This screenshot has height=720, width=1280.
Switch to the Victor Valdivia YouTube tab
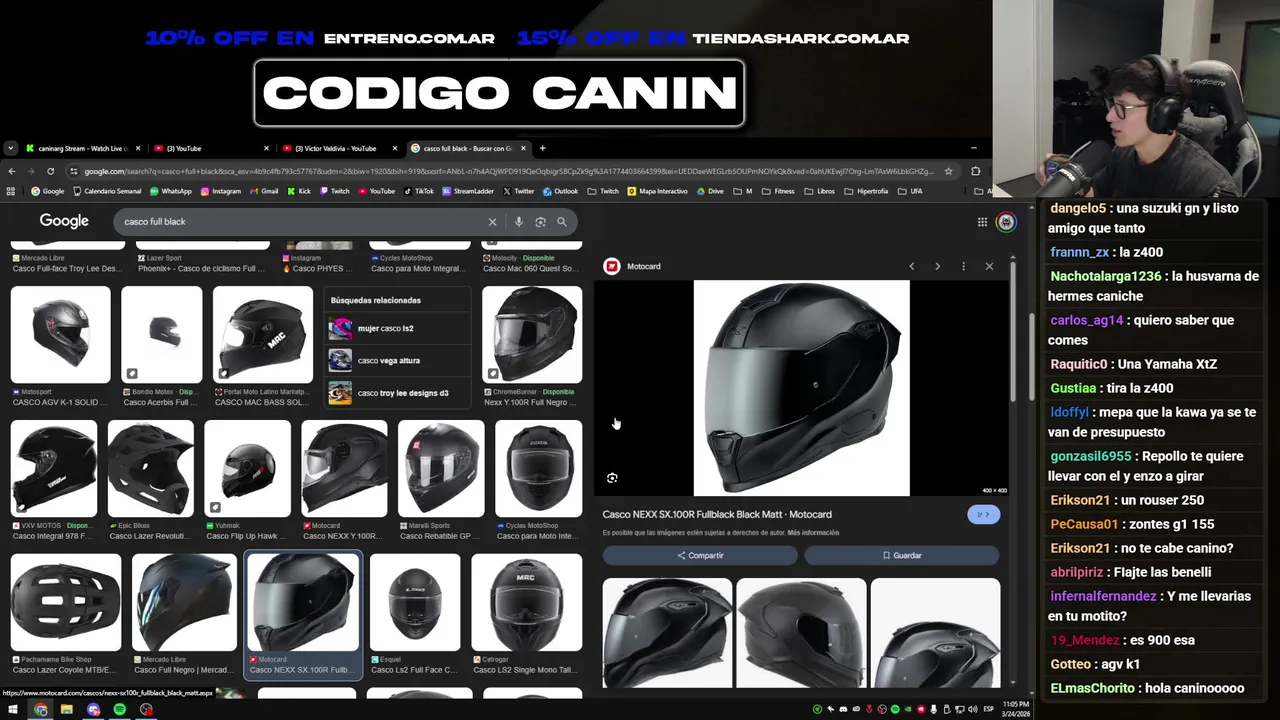338,148
